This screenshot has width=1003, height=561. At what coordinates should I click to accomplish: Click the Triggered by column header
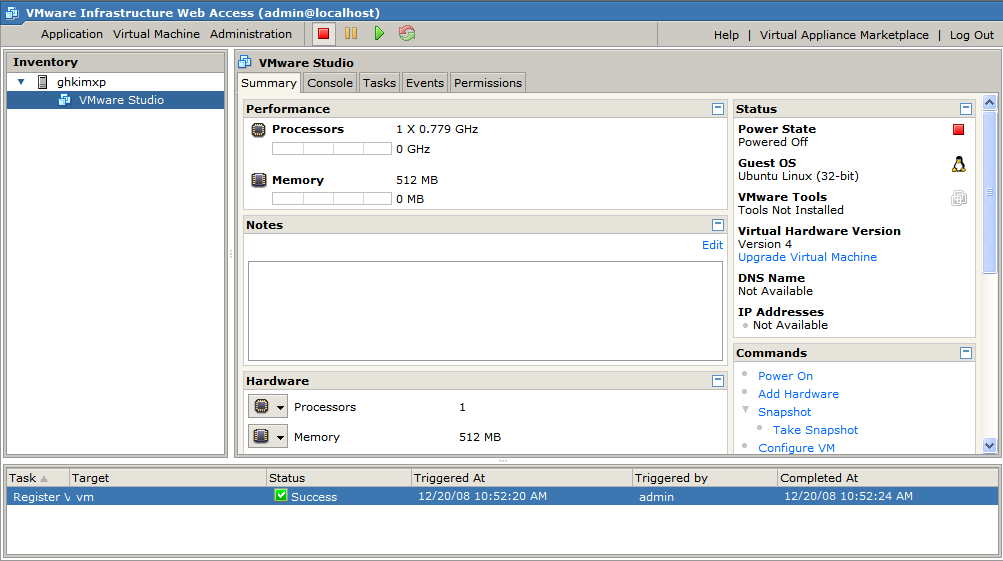(x=705, y=478)
